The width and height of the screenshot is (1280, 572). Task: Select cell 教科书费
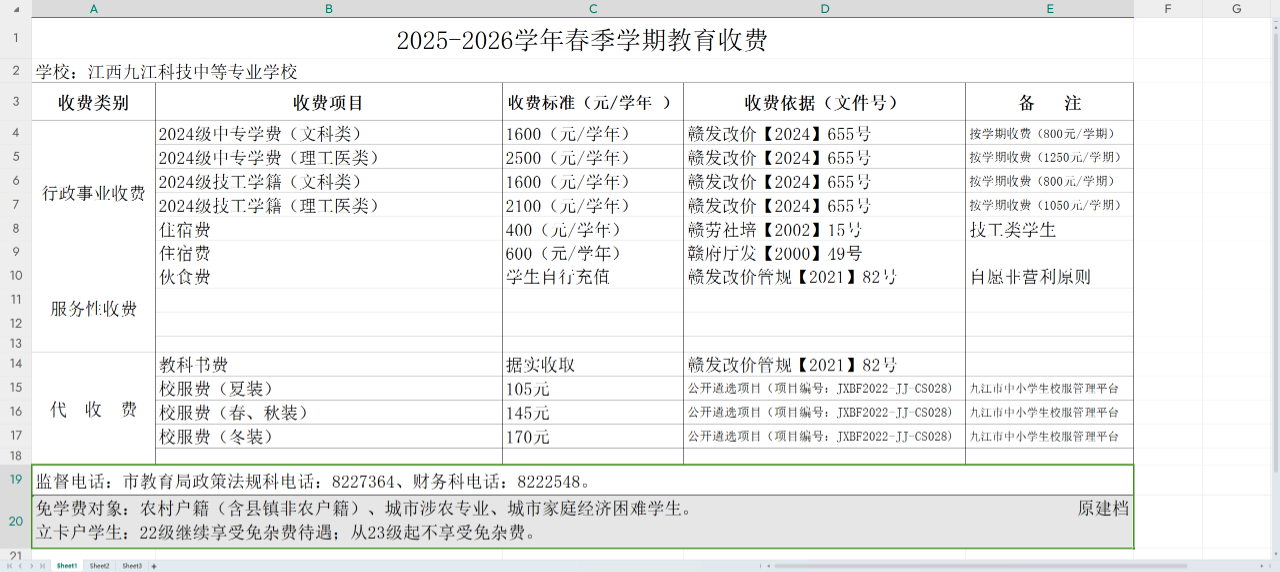pos(329,365)
